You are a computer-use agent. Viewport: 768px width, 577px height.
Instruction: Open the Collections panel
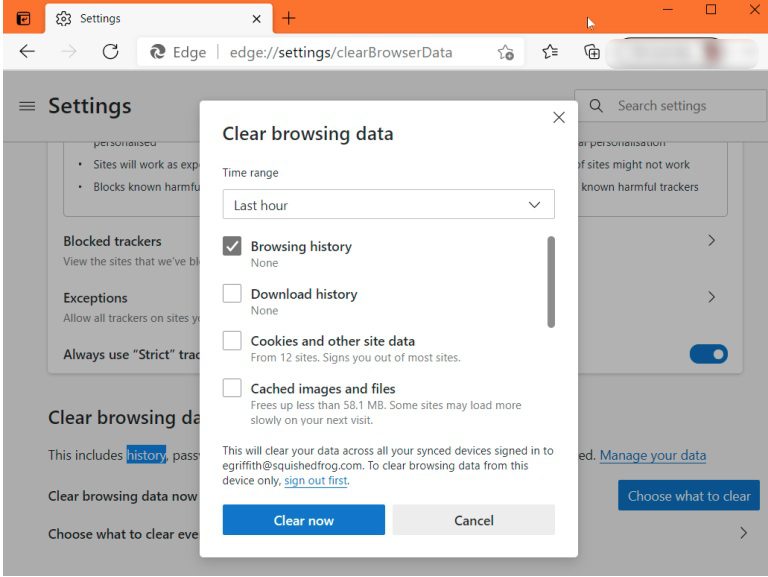click(592, 52)
